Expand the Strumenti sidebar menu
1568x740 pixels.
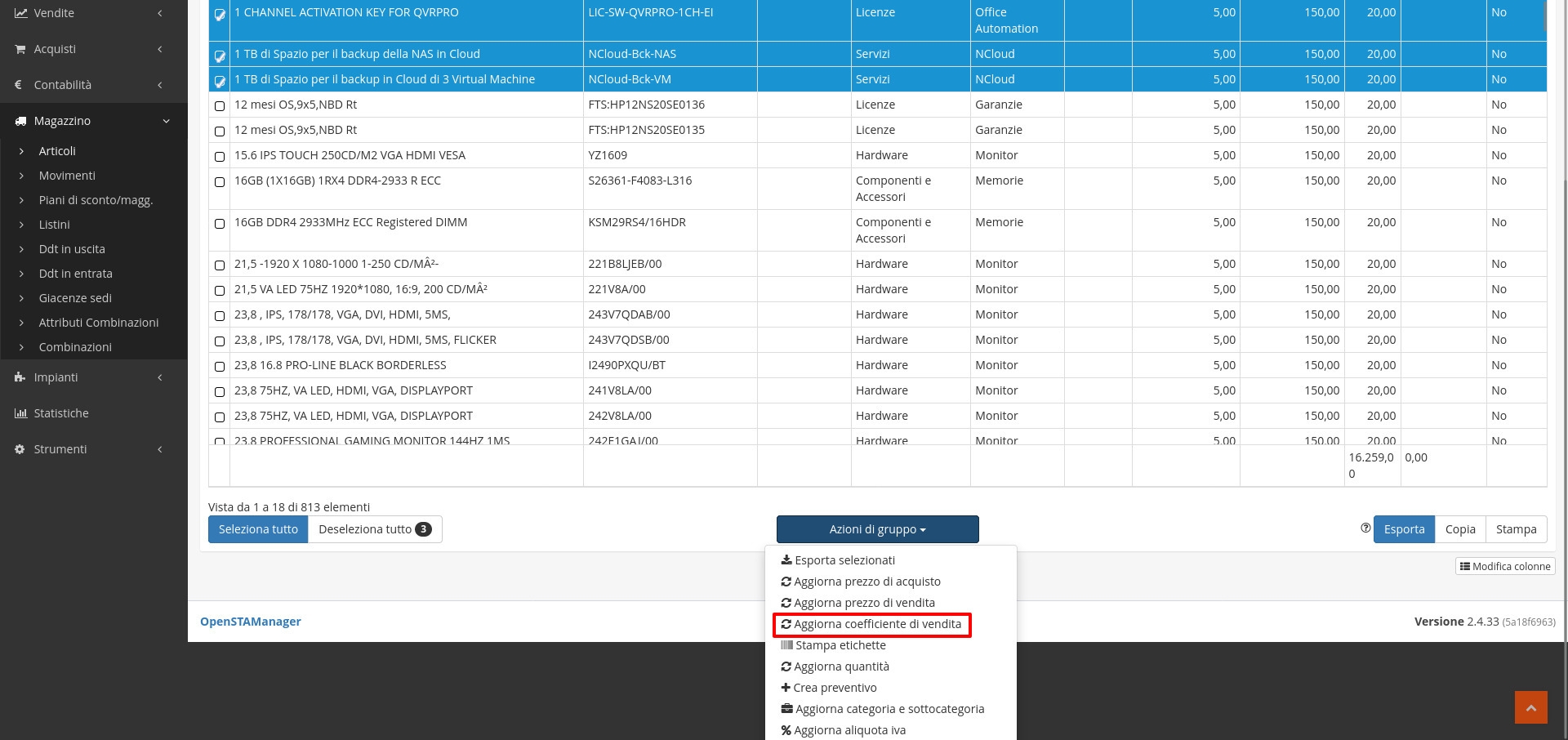159,449
